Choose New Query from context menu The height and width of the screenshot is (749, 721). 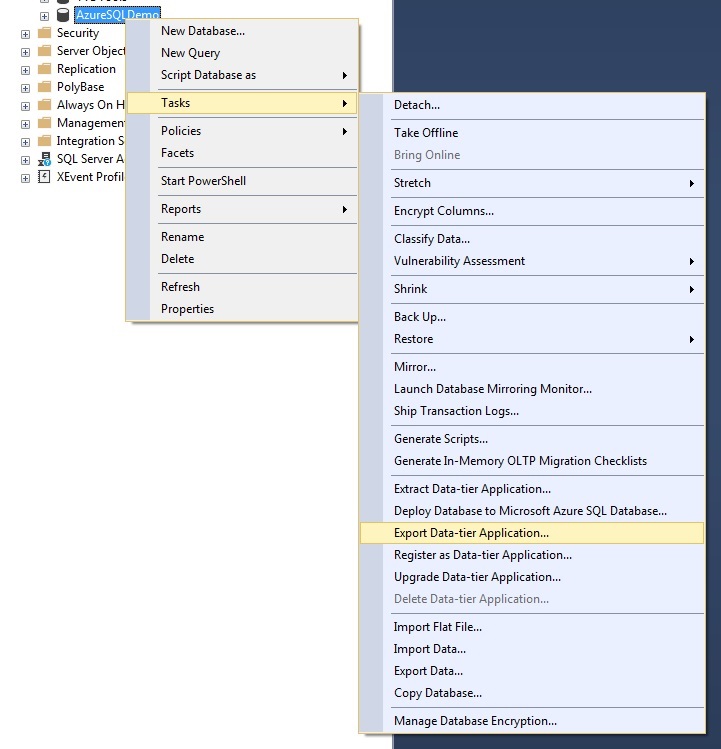[242, 53]
